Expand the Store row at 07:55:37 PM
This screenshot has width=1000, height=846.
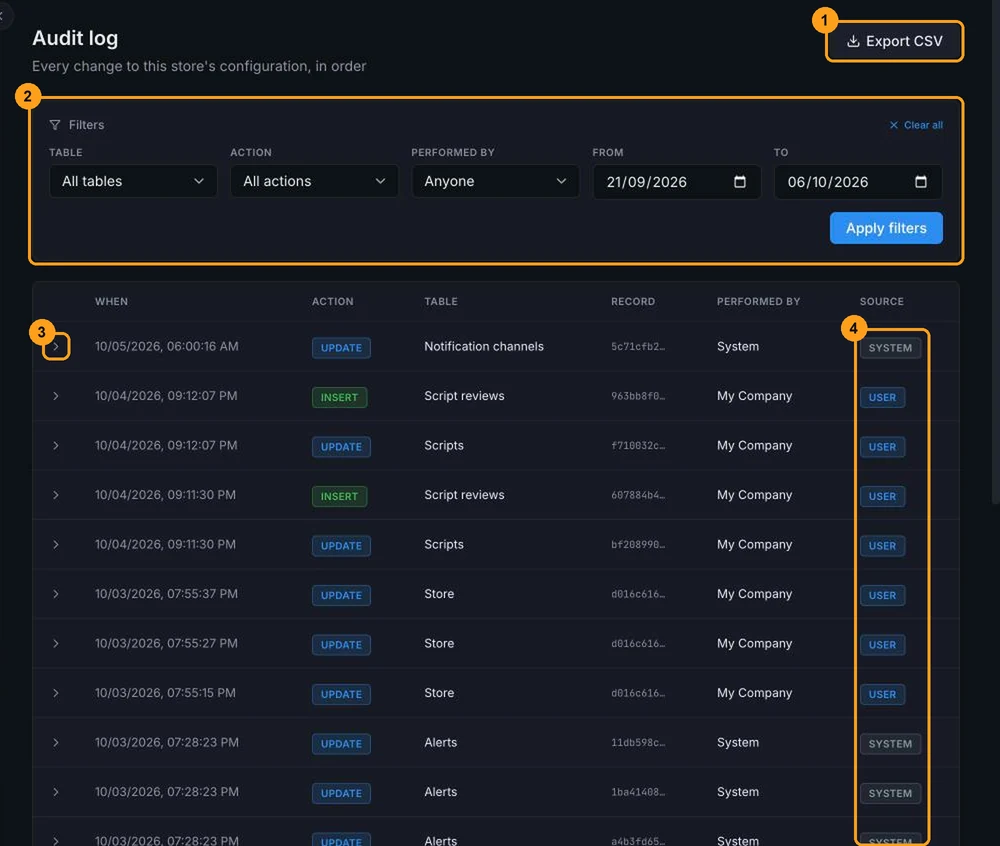point(56,594)
